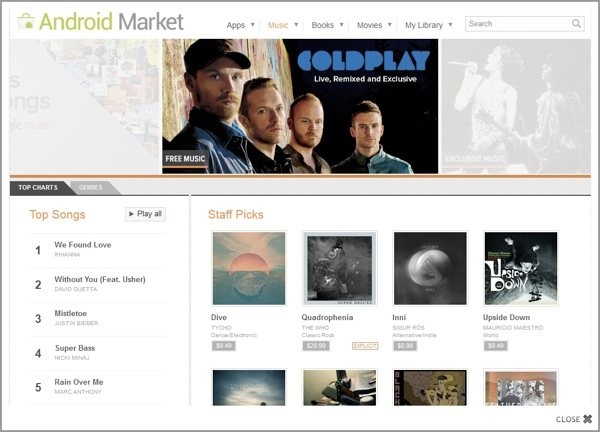Click the Search input field
Screen dimensions: 600x432
[518, 24]
